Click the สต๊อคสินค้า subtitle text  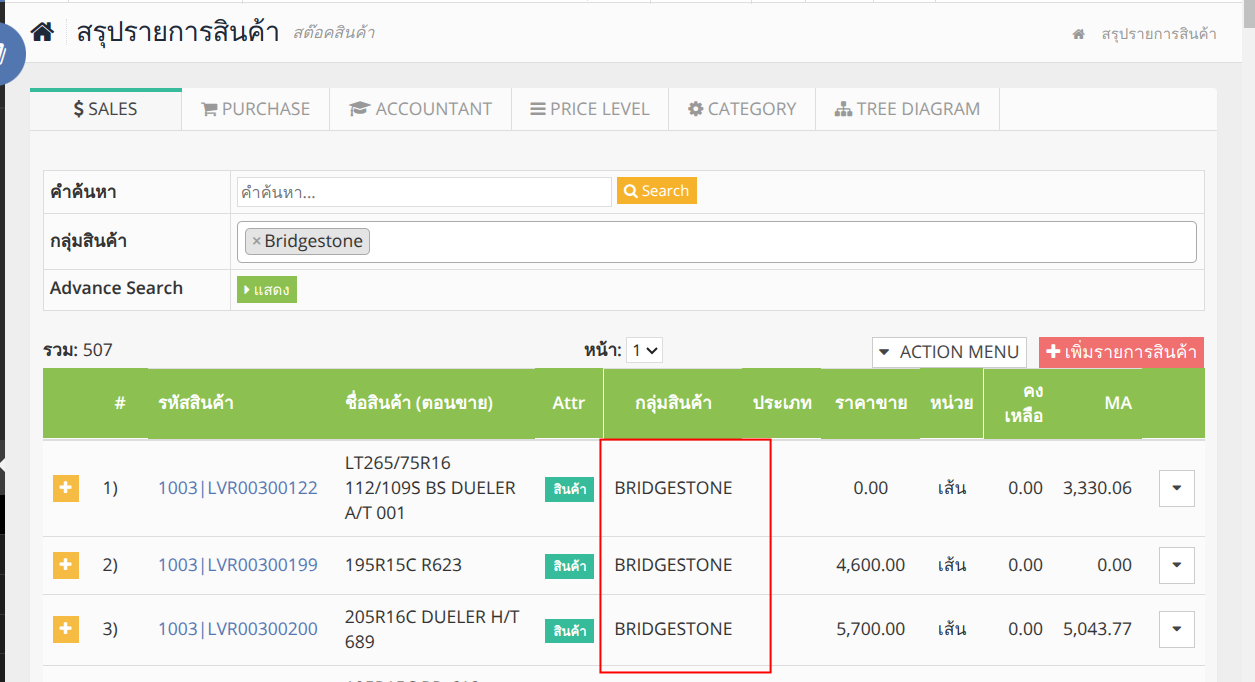tap(334, 33)
